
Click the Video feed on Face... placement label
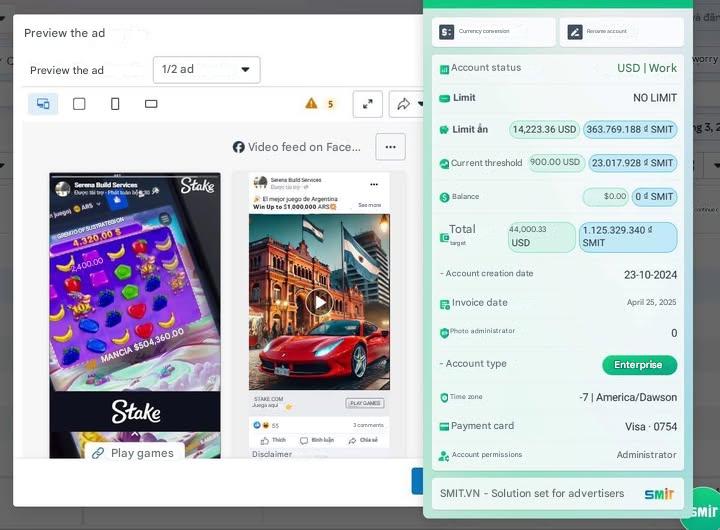click(x=304, y=147)
